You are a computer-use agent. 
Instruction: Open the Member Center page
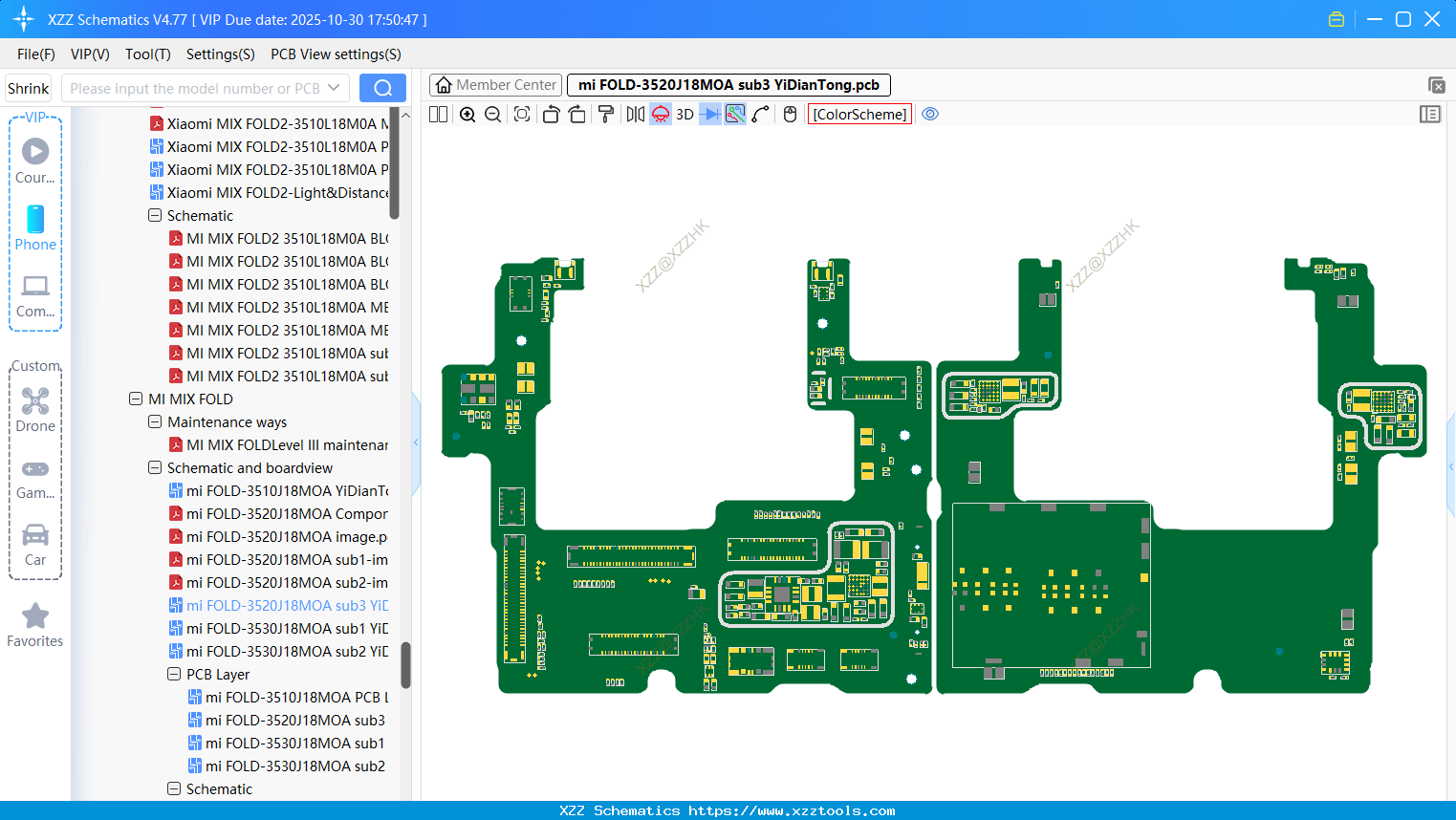coord(495,84)
